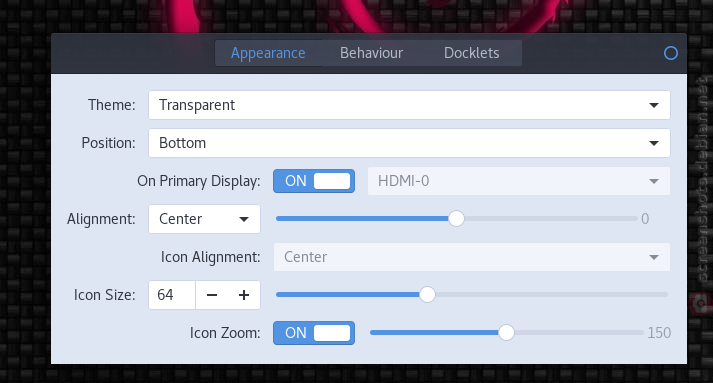Click the Icon Size slider handle
This screenshot has width=713, height=383.
(x=427, y=295)
